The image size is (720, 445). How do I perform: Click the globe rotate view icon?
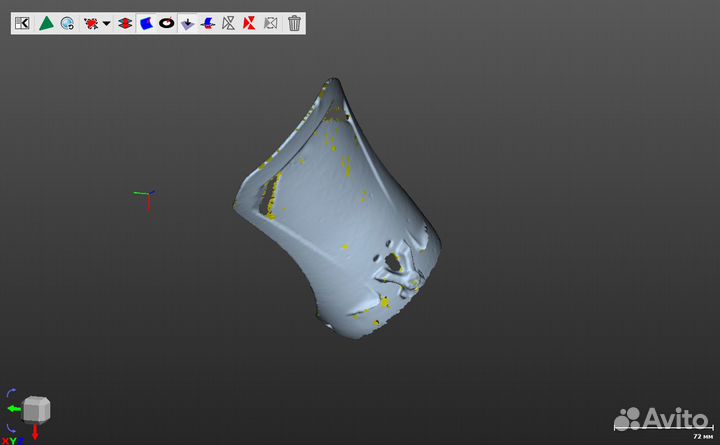(x=67, y=23)
